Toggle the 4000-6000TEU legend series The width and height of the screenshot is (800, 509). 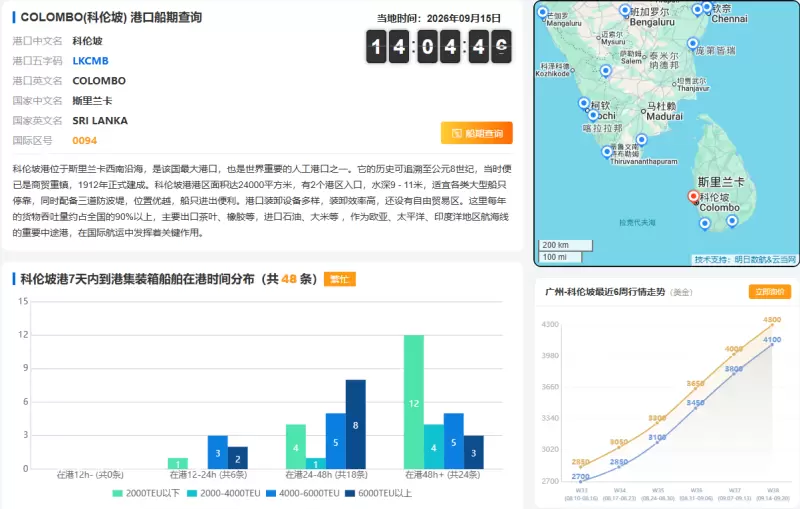click(x=303, y=493)
